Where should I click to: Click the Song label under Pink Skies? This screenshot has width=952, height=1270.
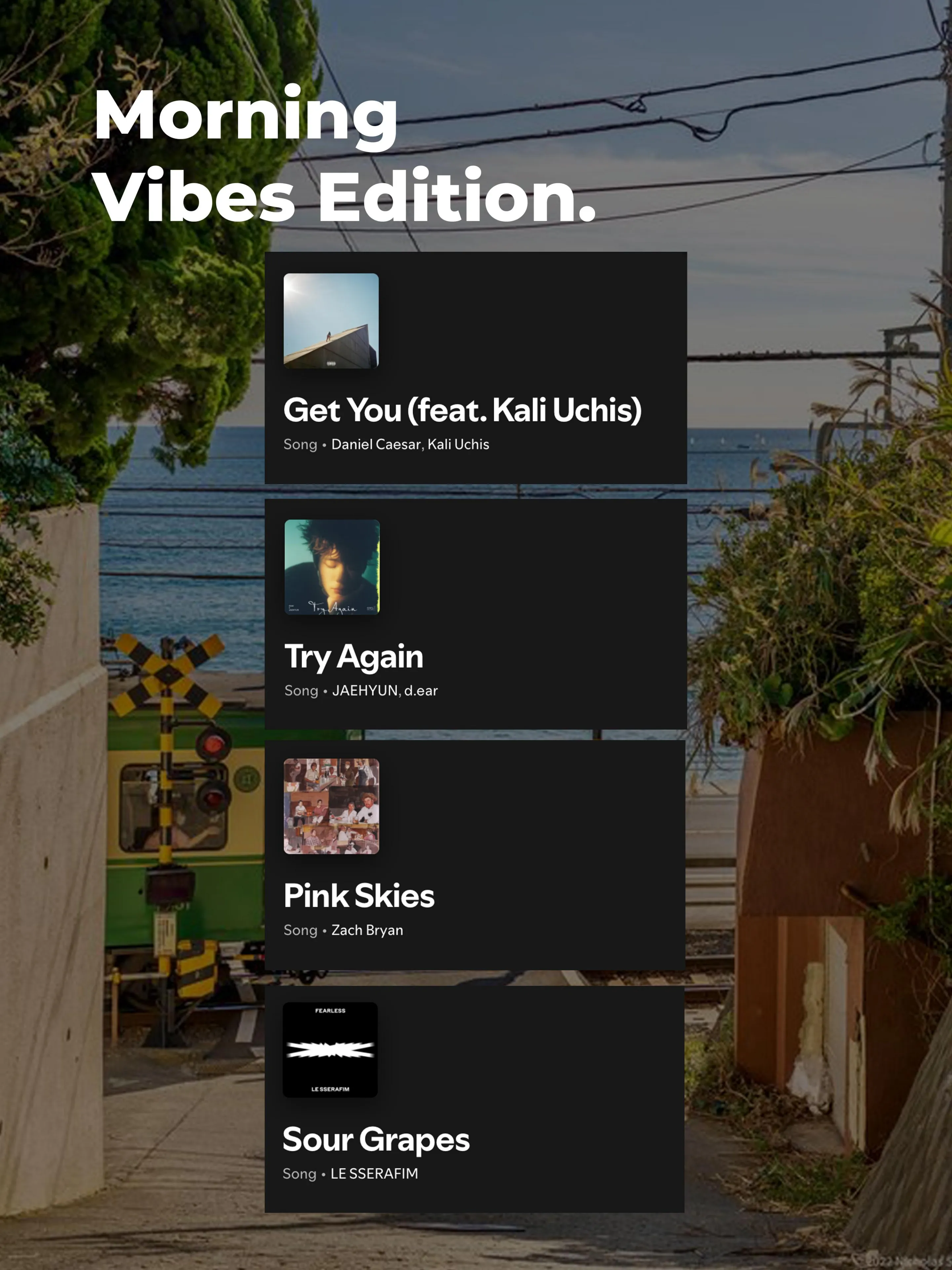tap(300, 930)
